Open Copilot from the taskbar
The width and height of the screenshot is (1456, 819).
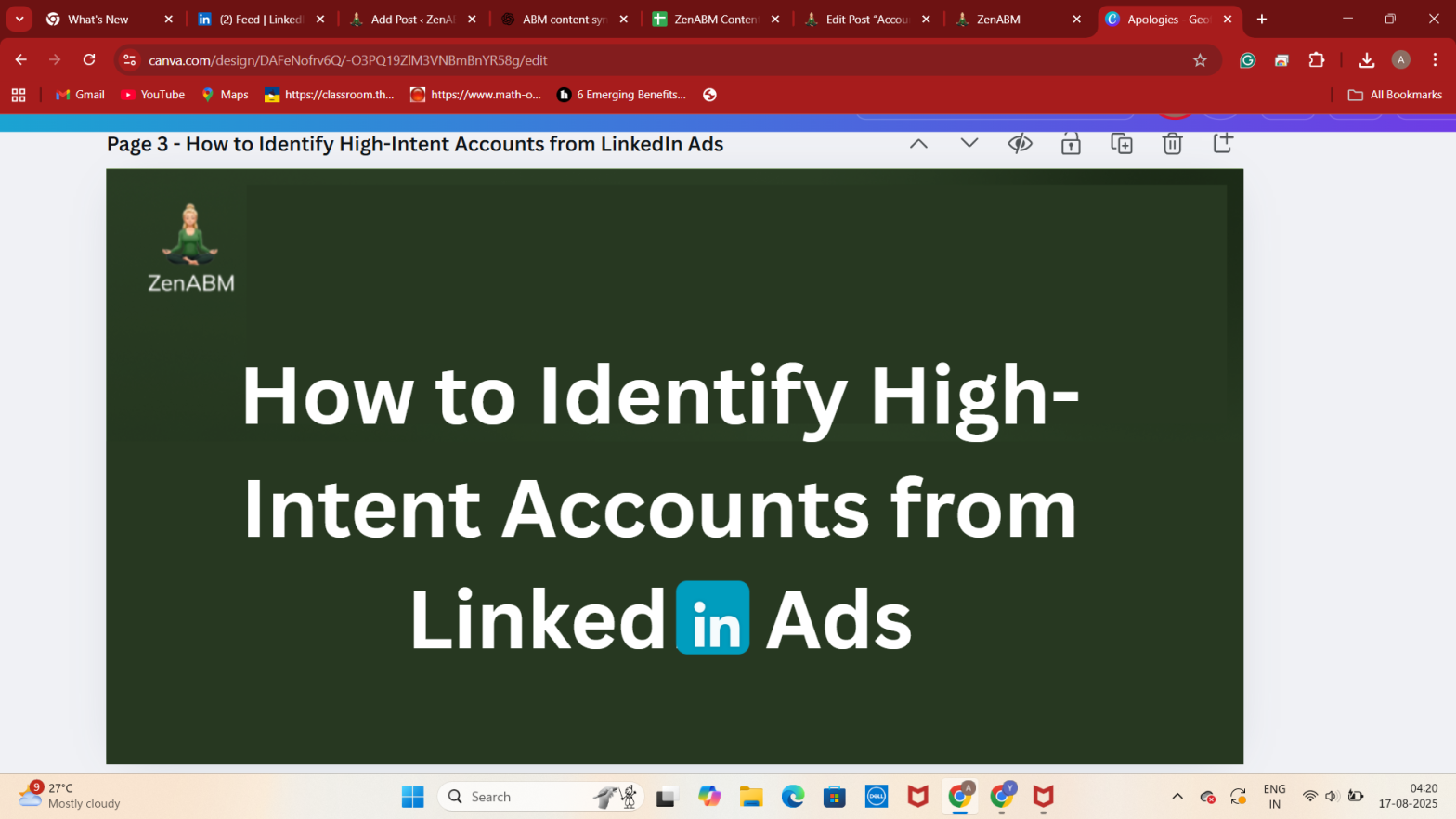(x=709, y=797)
